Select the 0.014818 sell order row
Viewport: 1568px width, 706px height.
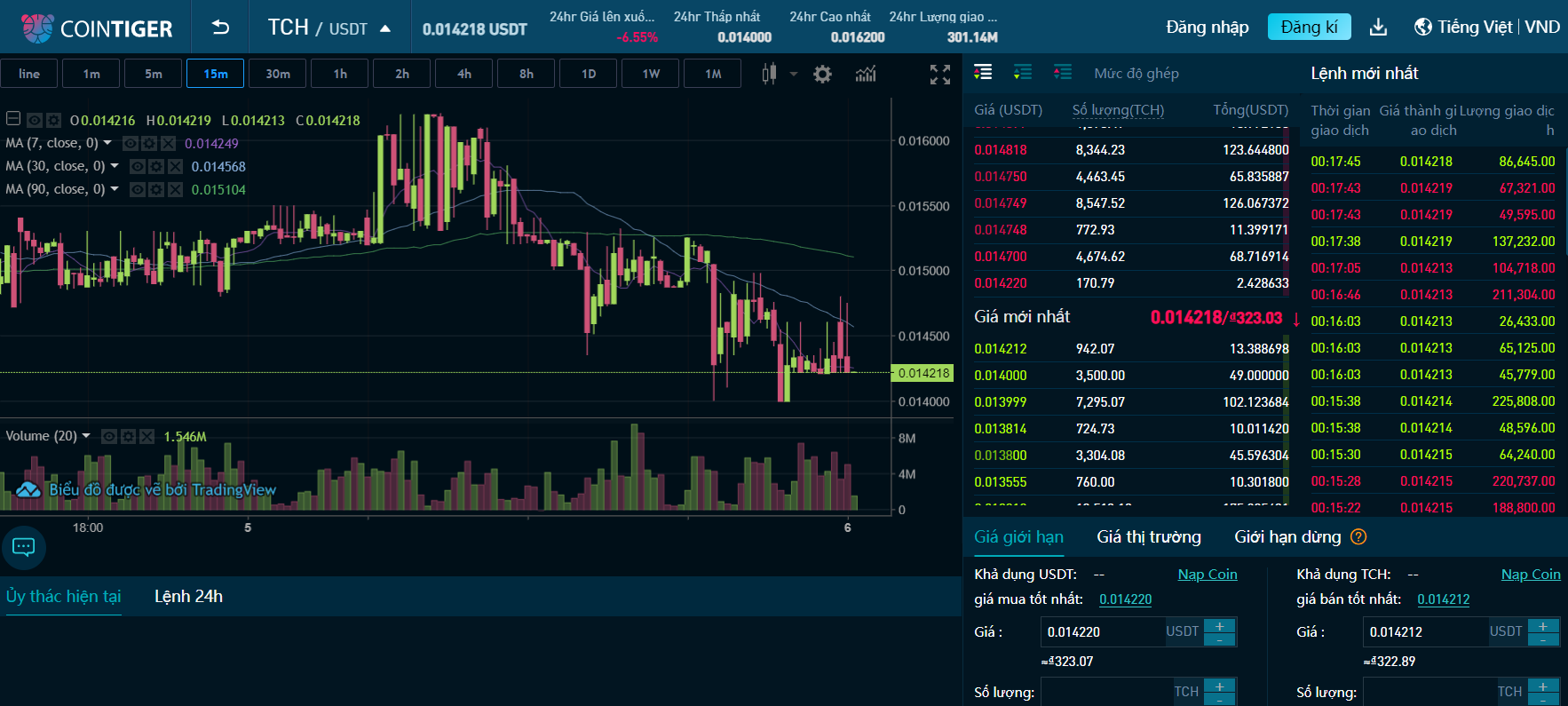[1131, 150]
